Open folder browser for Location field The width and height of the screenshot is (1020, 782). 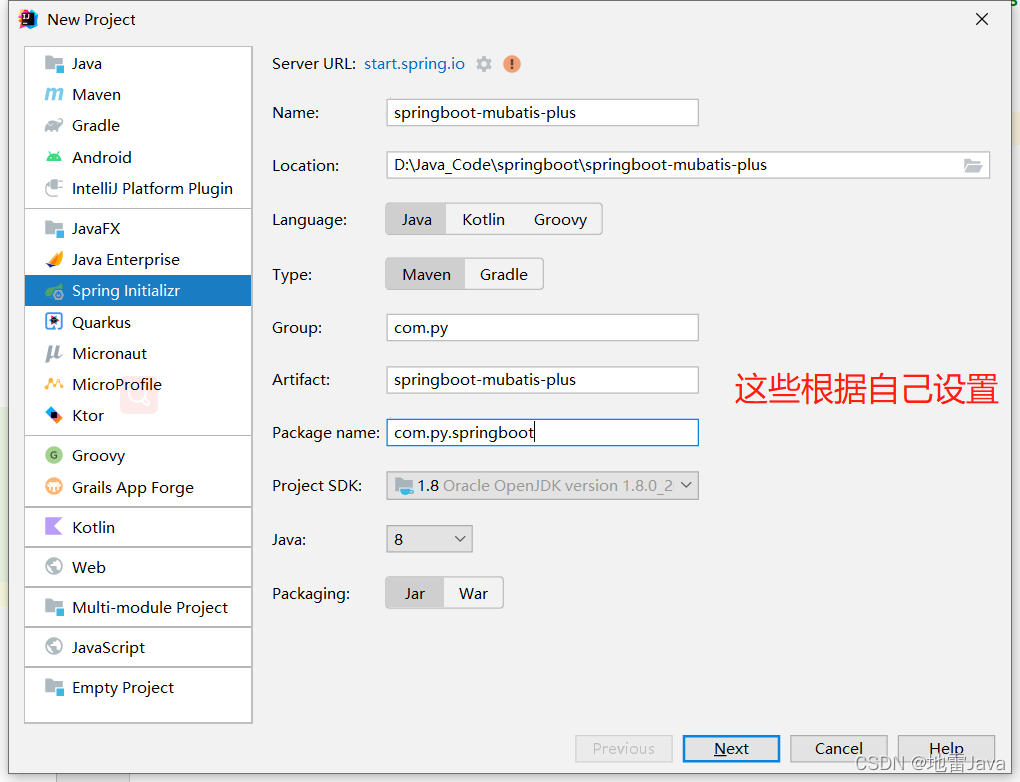[x=972, y=166]
